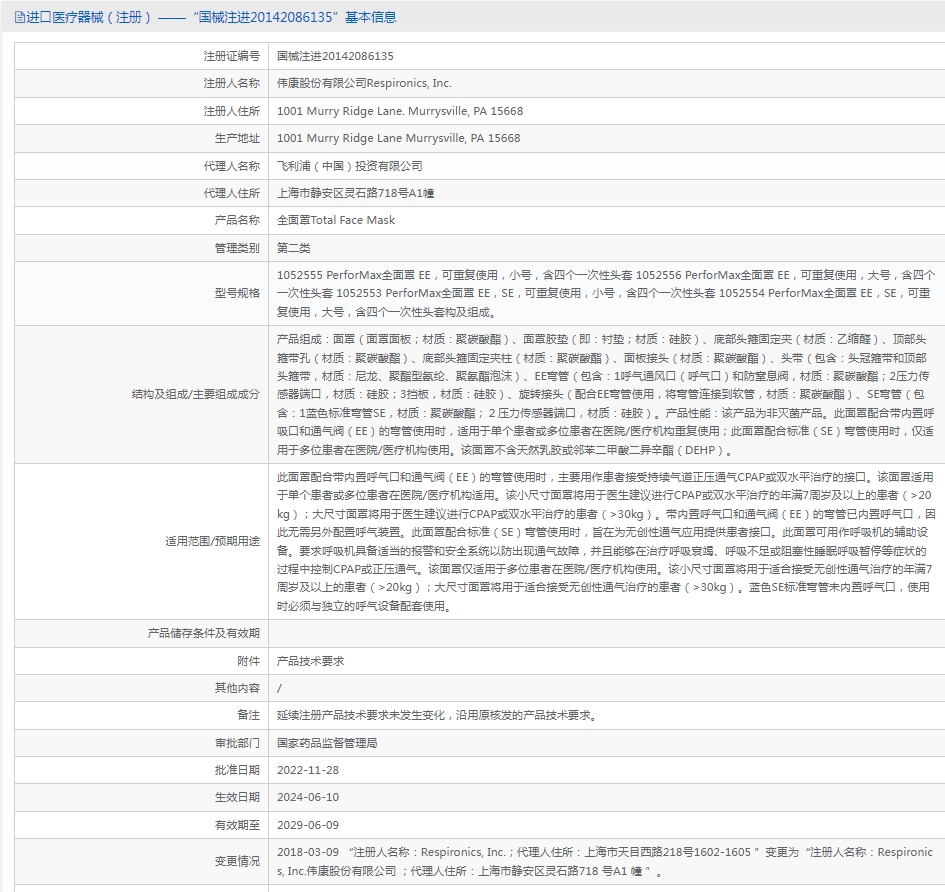Click the 型号规格 label
The width and height of the screenshot is (945, 892).
point(237,293)
